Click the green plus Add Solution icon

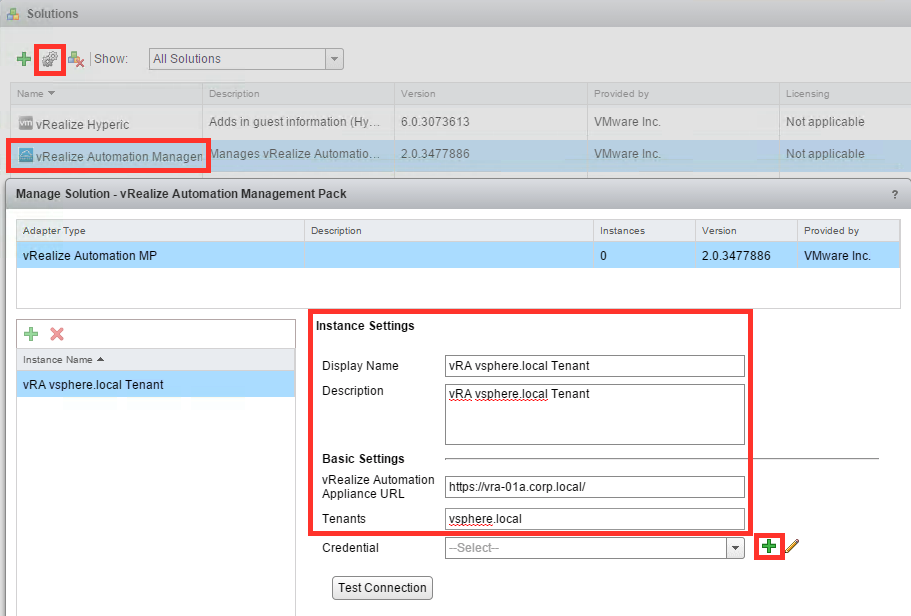coord(24,59)
